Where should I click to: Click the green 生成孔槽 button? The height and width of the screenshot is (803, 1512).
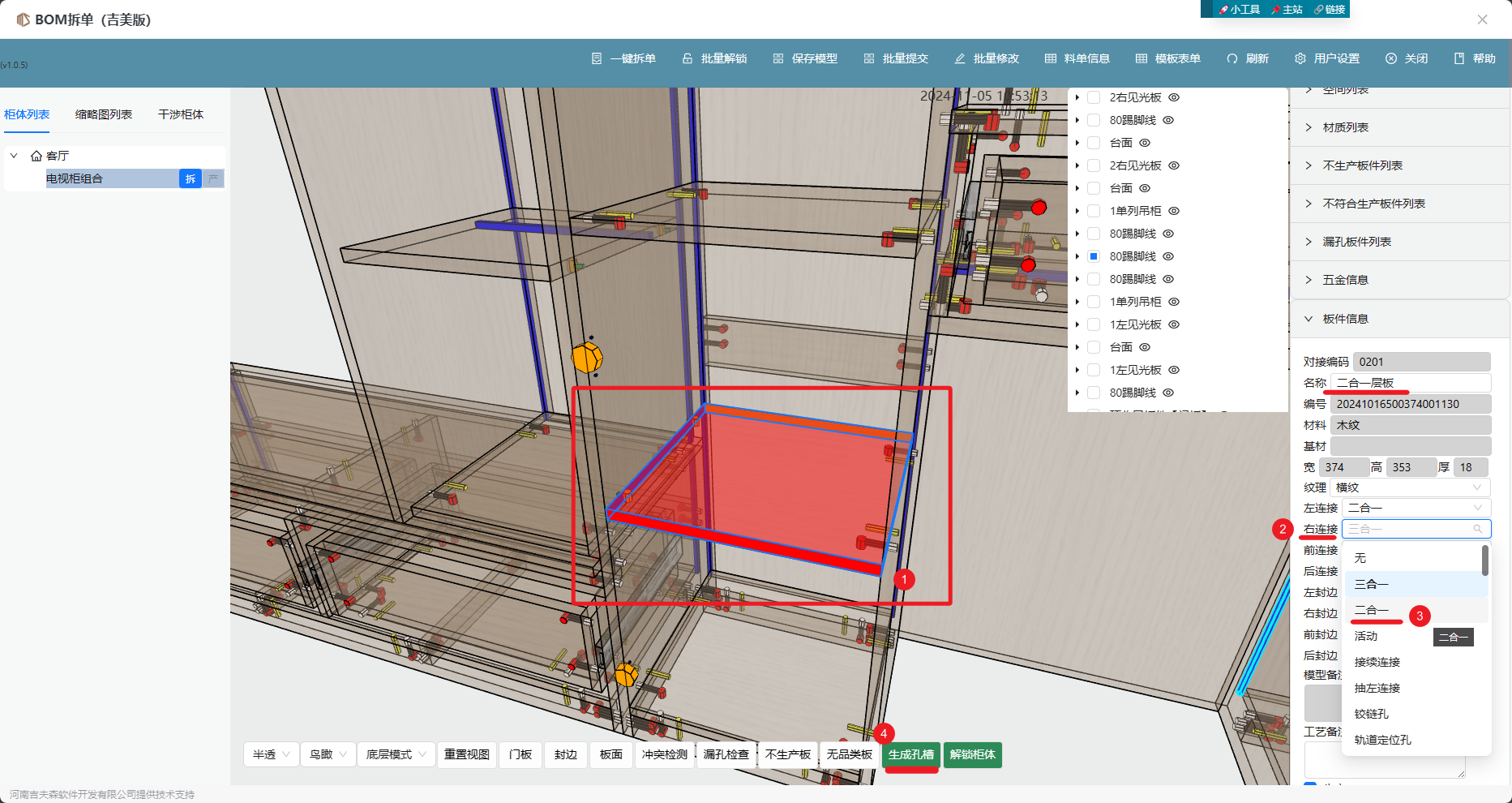click(911, 754)
